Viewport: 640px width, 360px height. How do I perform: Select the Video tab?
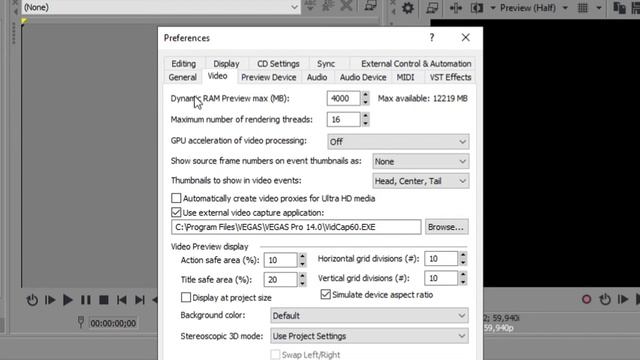217,76
